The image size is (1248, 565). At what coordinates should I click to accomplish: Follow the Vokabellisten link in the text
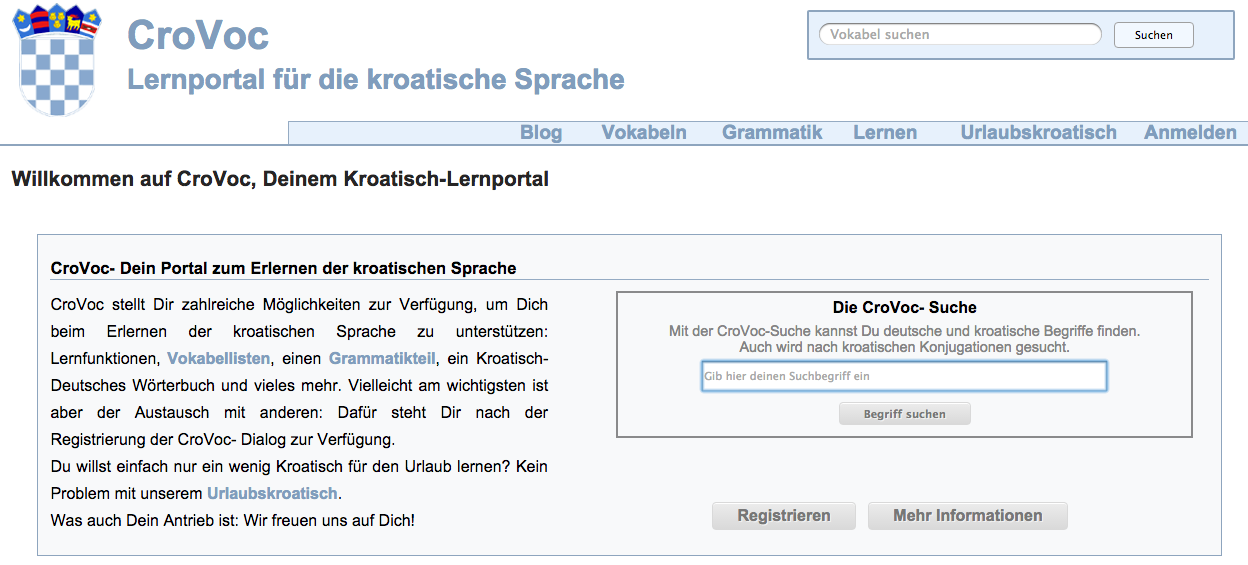click(219, 358)
